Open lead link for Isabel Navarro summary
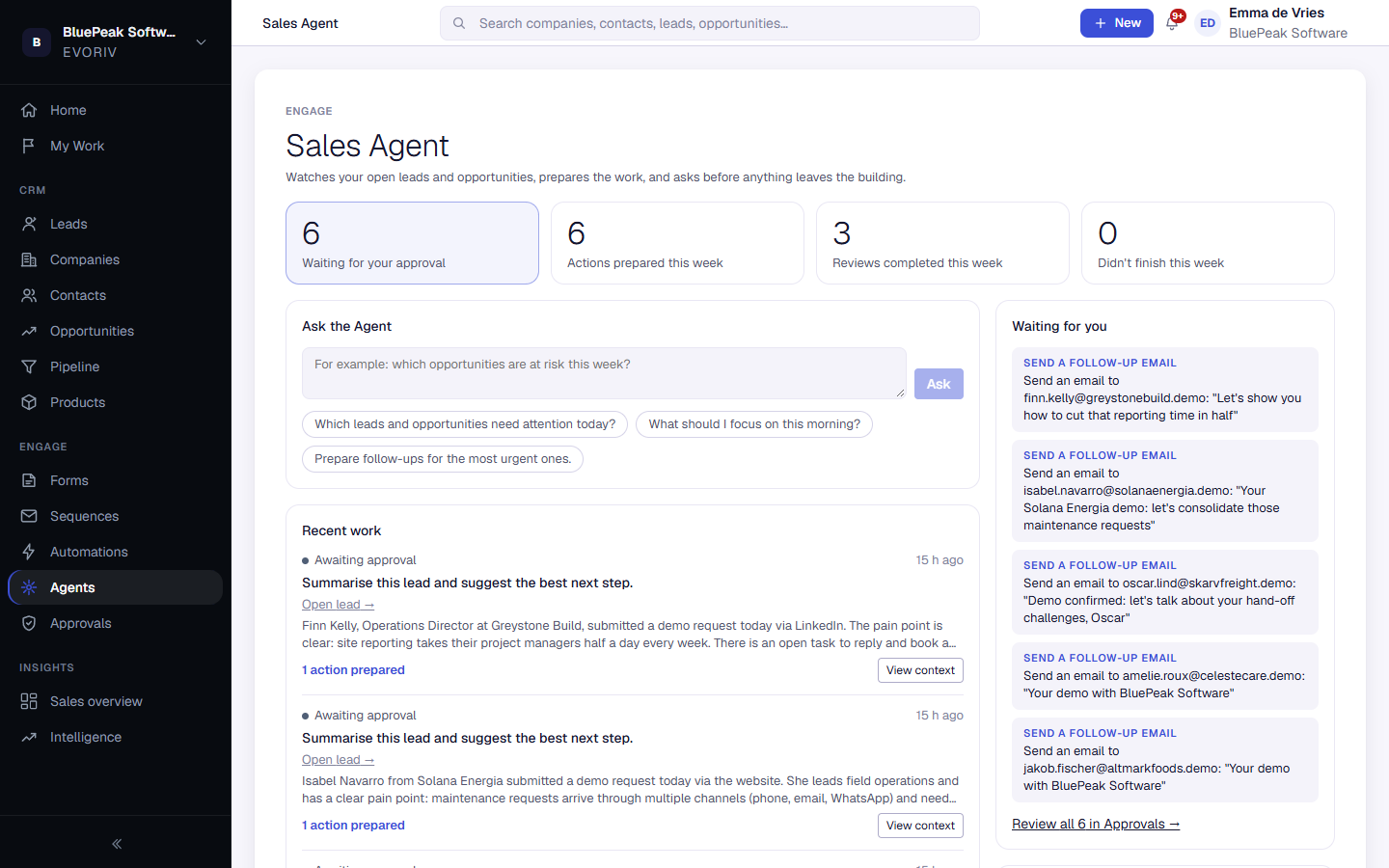Viewport: 1389px width, 868px height. pos(338,760)
